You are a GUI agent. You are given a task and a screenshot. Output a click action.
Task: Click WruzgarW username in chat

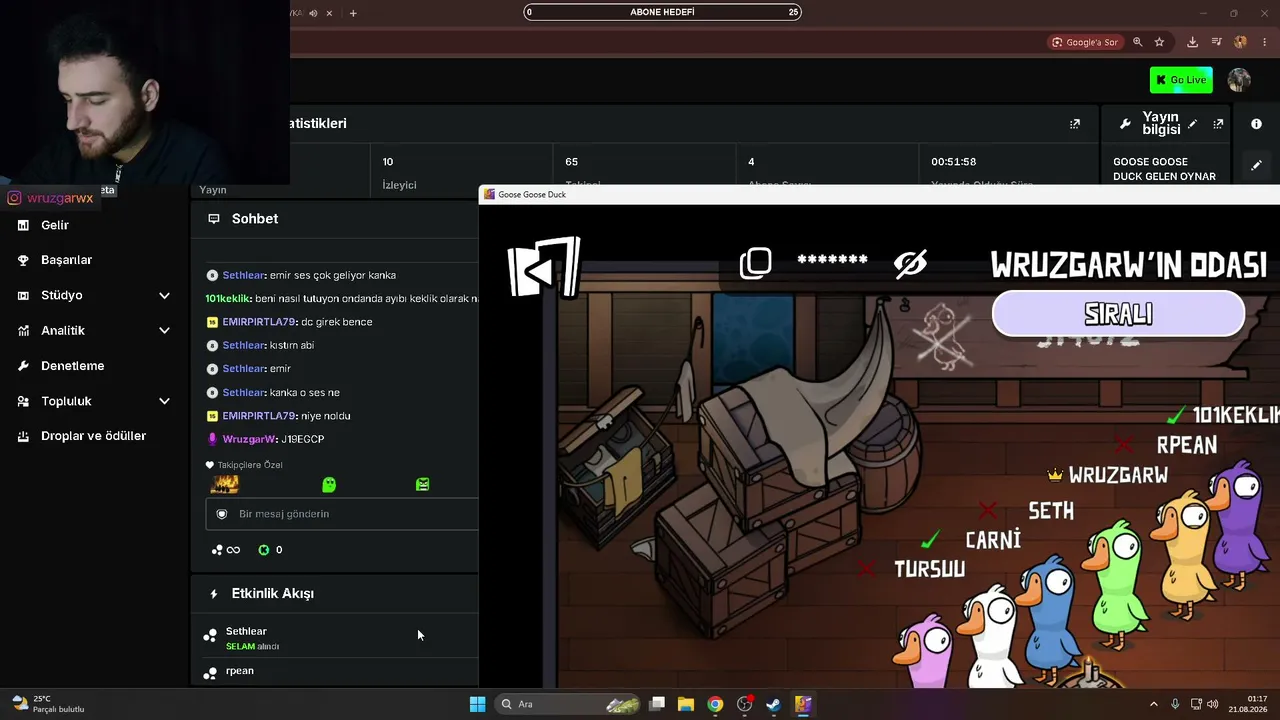pos(248,439)
